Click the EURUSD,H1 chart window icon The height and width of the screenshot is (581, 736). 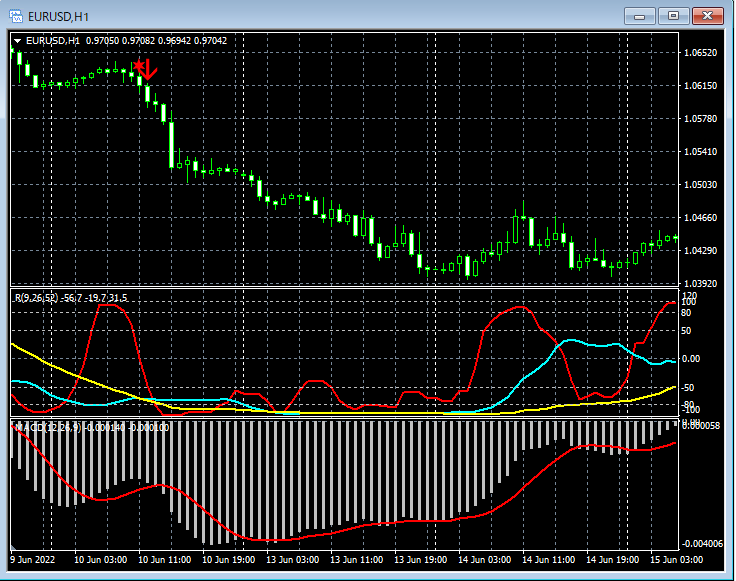[16, 16]
